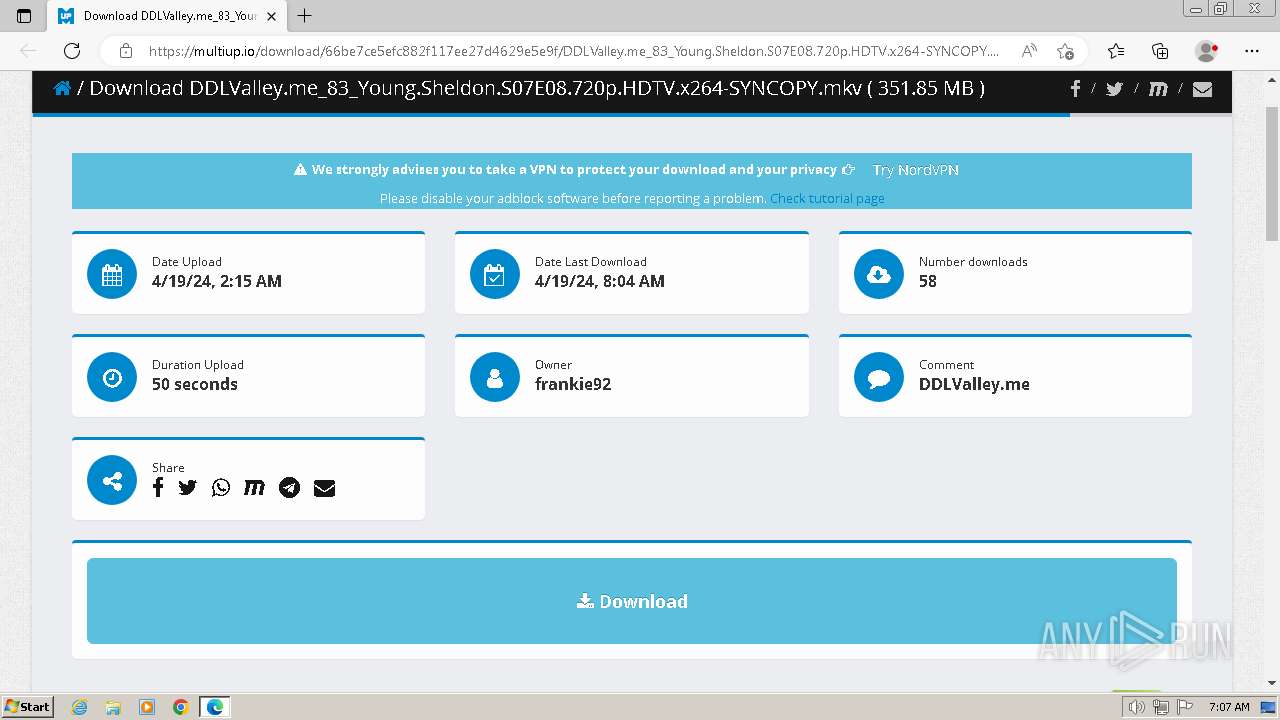Share via Telegram in the Share card
Screen dimensions: 1280x720
click(x=289, y=488)
